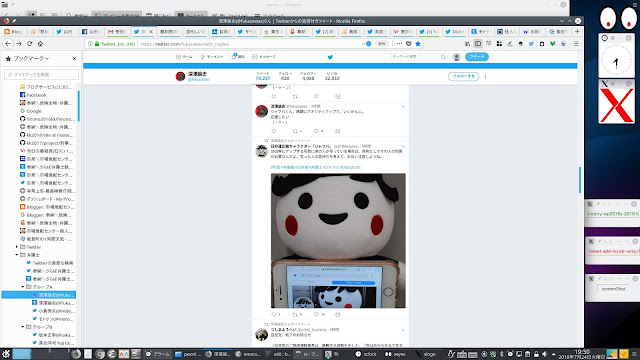Open a new tab with the plus button
640x360 pixels.
click(577, 31)
